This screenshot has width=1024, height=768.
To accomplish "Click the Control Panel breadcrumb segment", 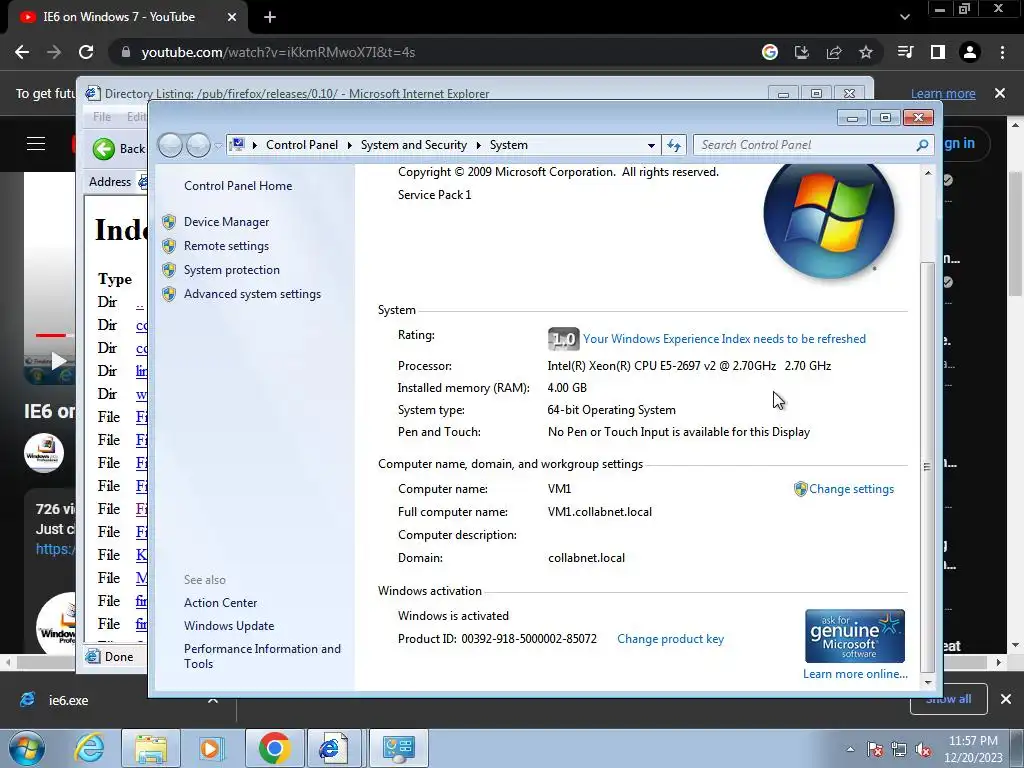I will tap(302, 145).
